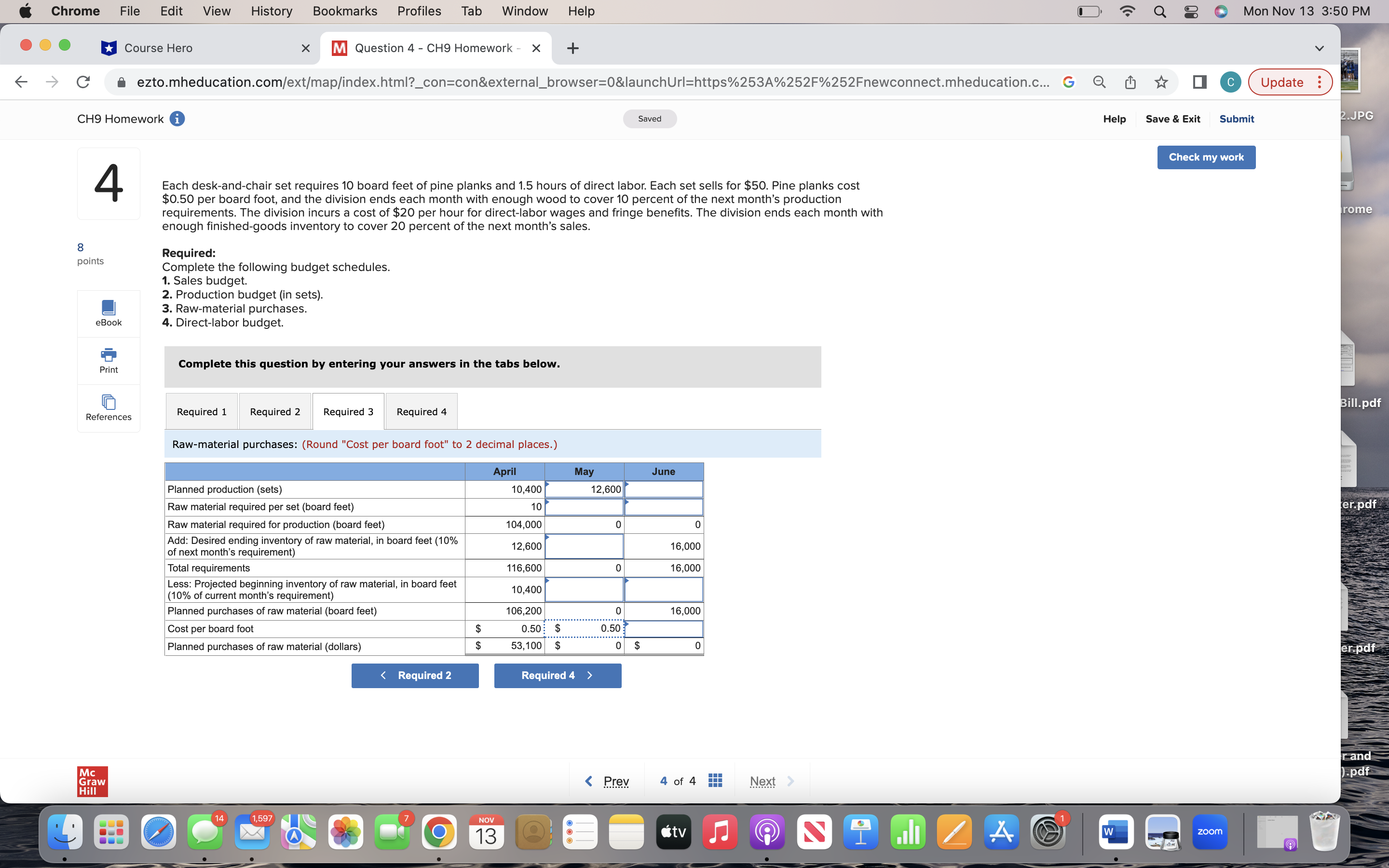Click the share icon in the address bar
Screen dimensions: 1389x868
click(x=1130, y=81)
